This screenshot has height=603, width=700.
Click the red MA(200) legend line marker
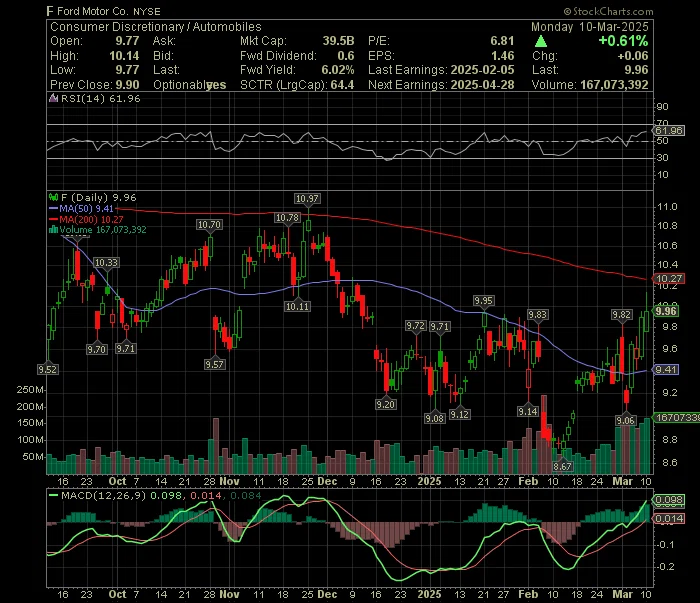pos(53,220)
